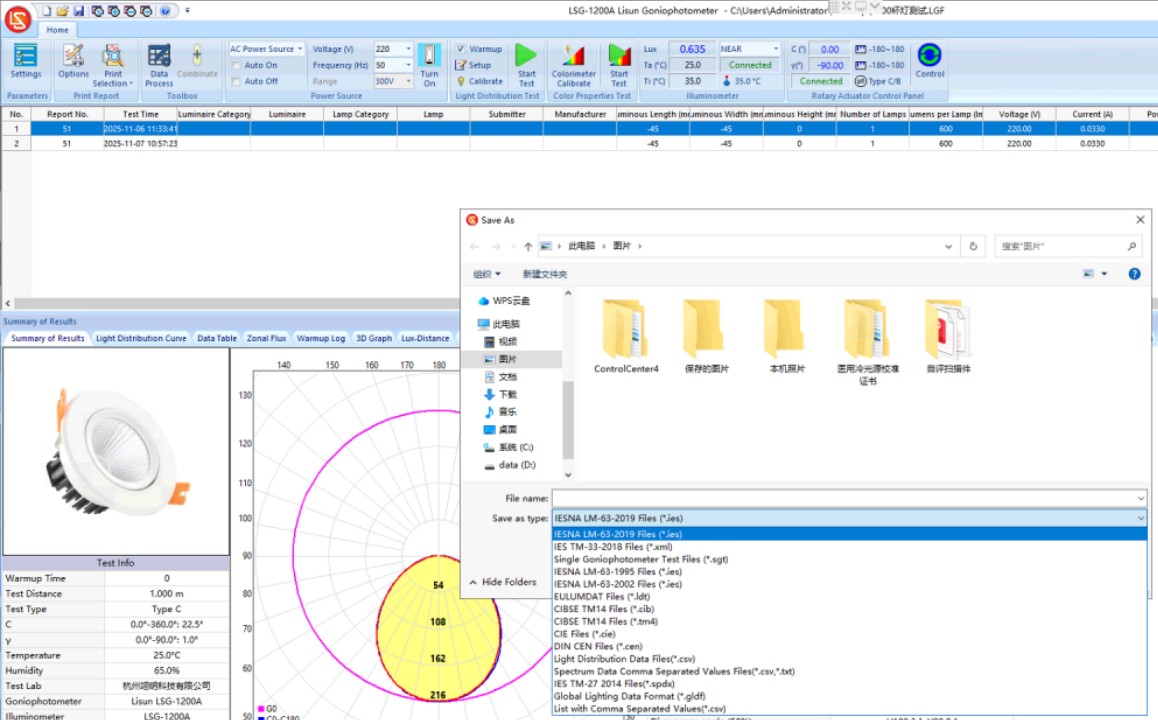Switch to the Light Distribution Curve tab
Screen dimensions: 1158x720
point(140,338)
